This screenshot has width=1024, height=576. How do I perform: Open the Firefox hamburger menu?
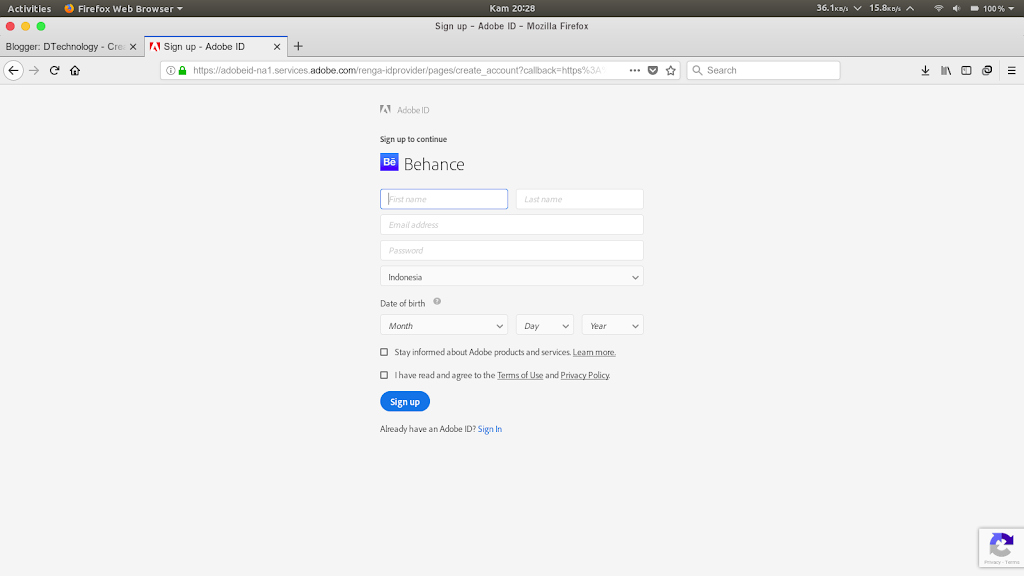click(x=1011, y=70)
